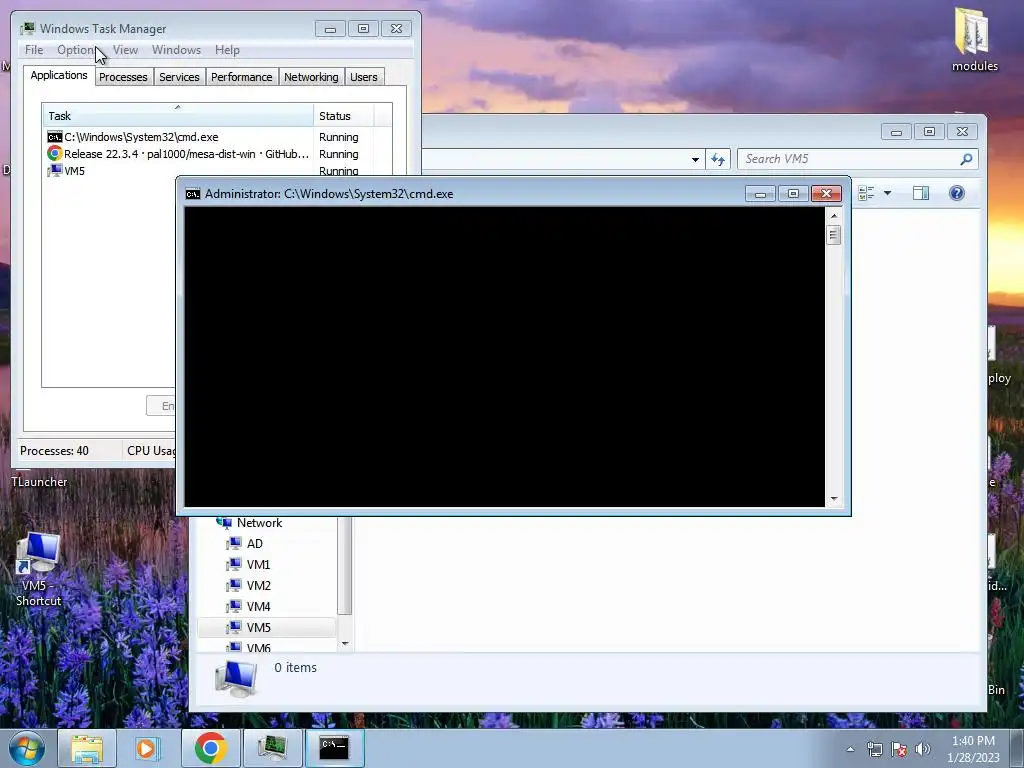This screenshot has height=768, width=1024.
Task: Click the cmd window scrollbar thumb
Action: [833, 234]
